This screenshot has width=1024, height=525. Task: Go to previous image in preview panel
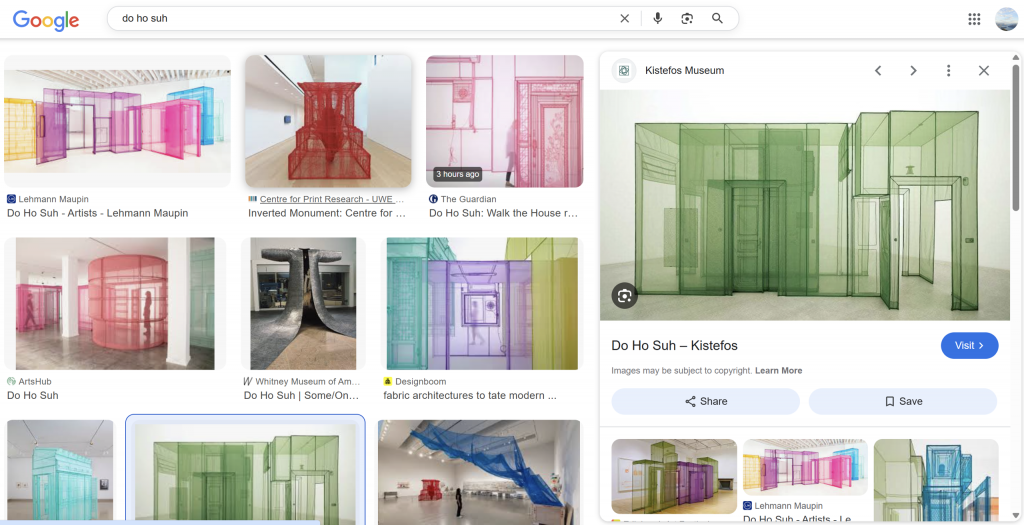tap(878, 71)
